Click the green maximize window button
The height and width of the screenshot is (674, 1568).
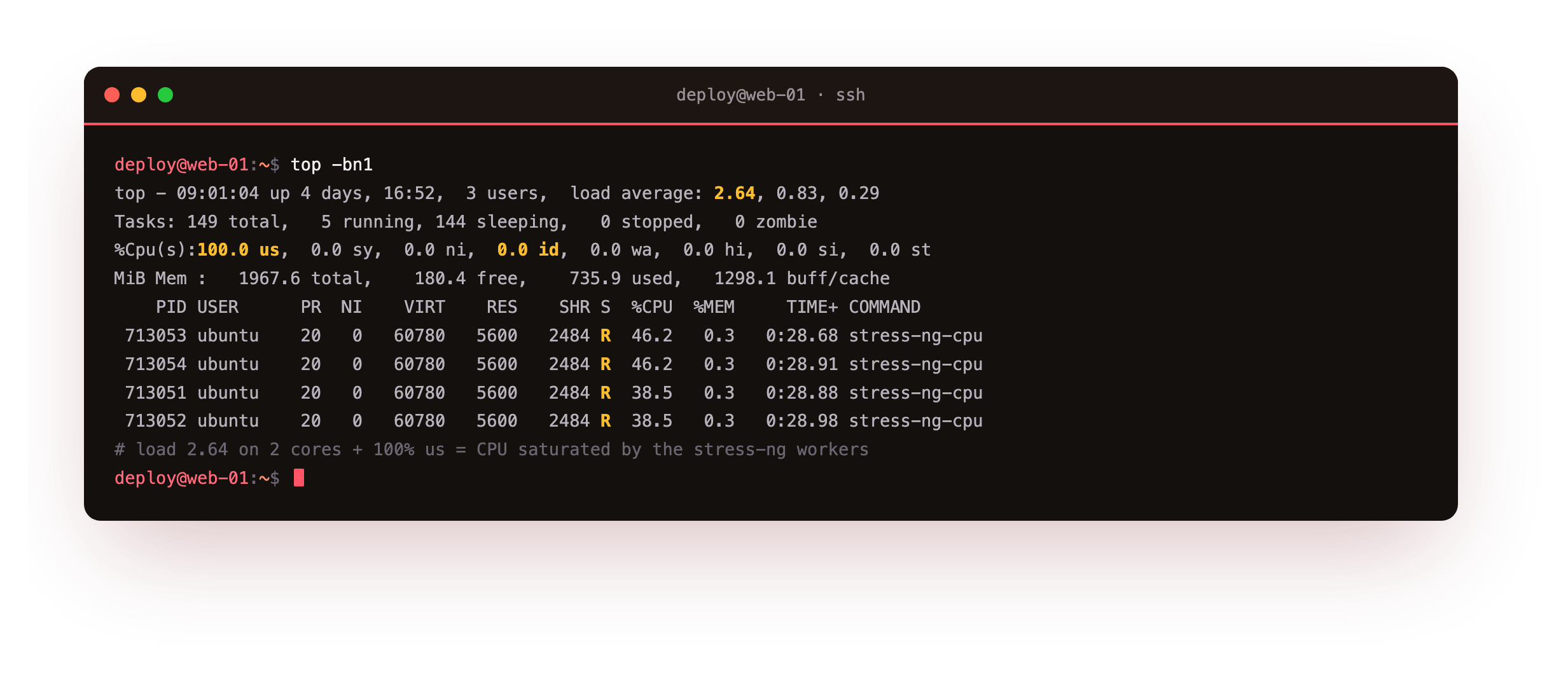165,95
